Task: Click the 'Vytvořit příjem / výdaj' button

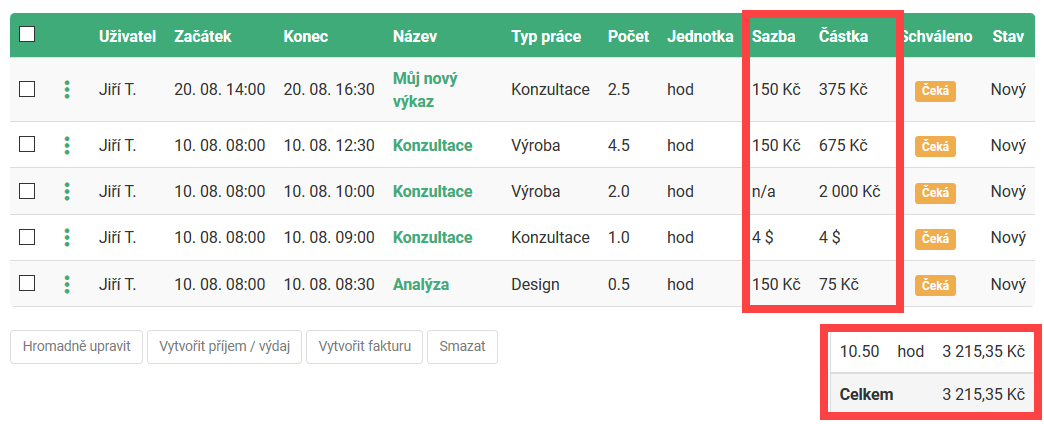Action: pyautogui.click(x=224, y=347)
